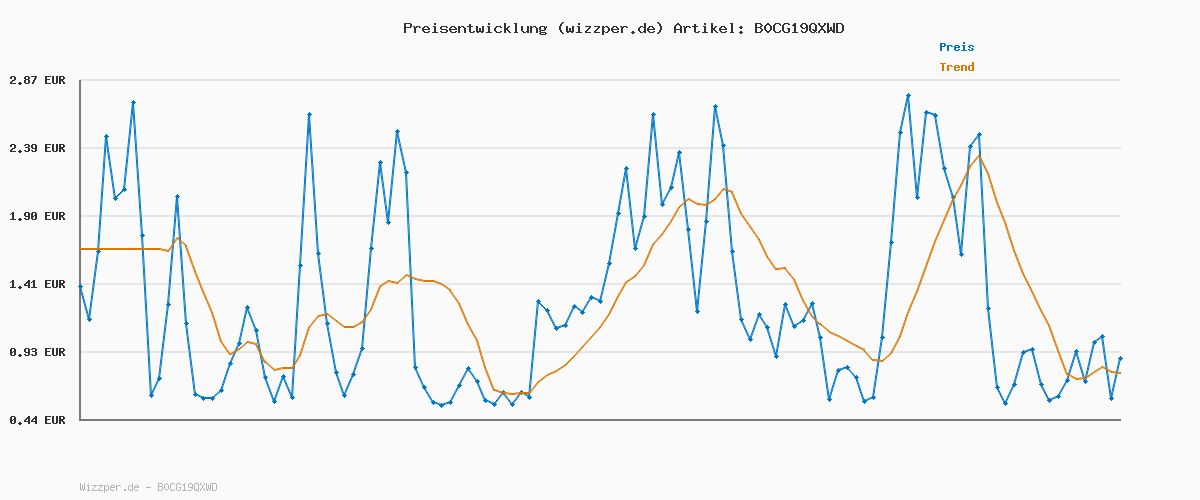
Task: Click the lowest blue price data point
Action: click(x=441, y=405)
